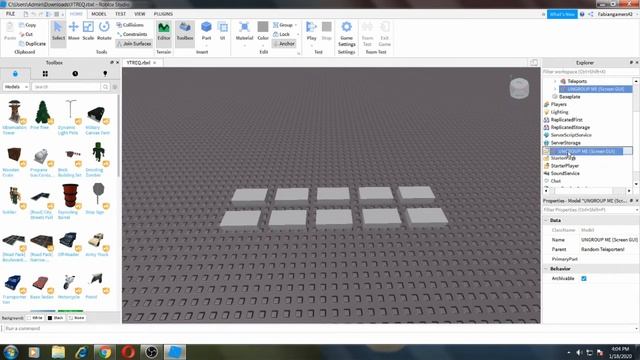Open the Part type dropdown arrow
Screen dimensions: 640x360
click(206, 45)
